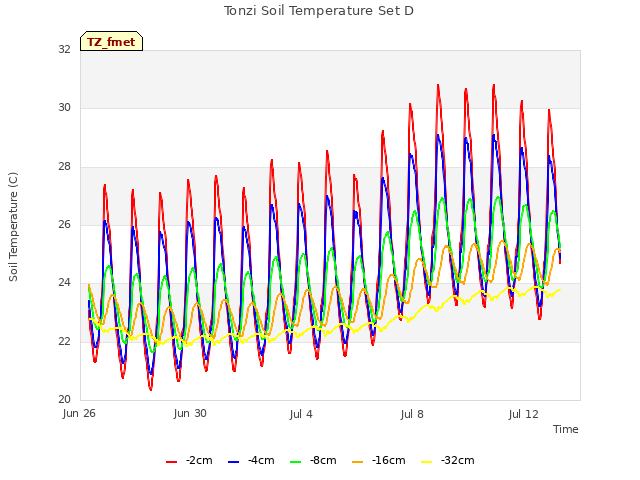Click the 32 y-axis tick label
The image size is (640, 480).
(x=64, y=49)
